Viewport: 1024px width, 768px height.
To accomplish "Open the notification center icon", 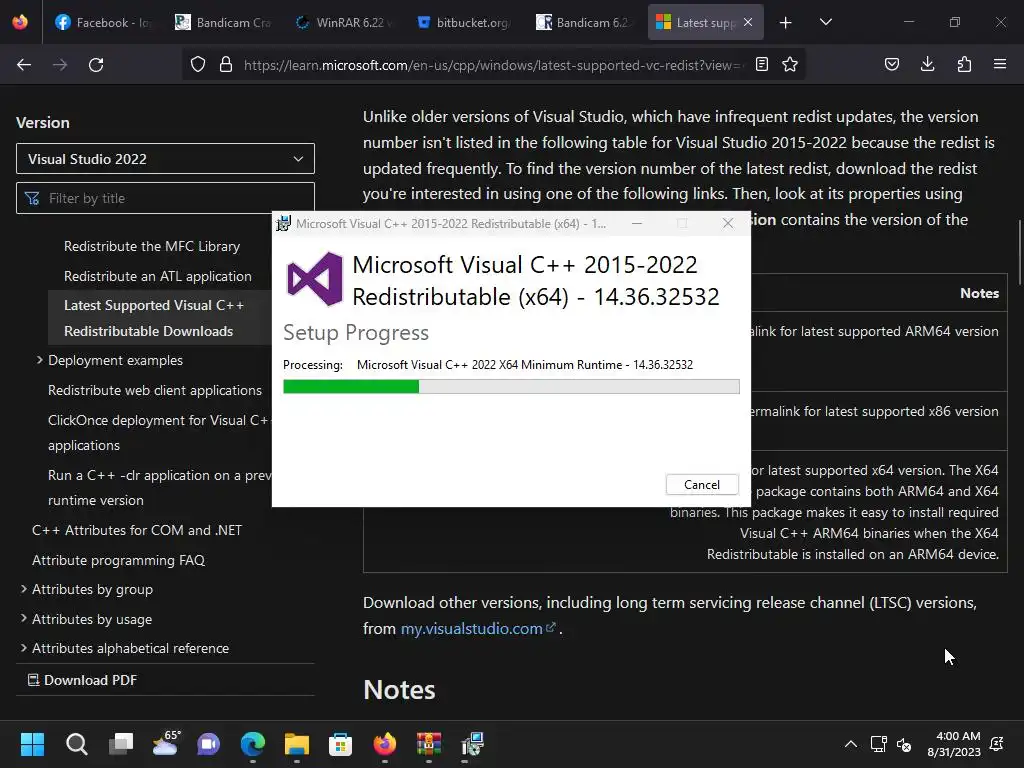I will point(997,744).
